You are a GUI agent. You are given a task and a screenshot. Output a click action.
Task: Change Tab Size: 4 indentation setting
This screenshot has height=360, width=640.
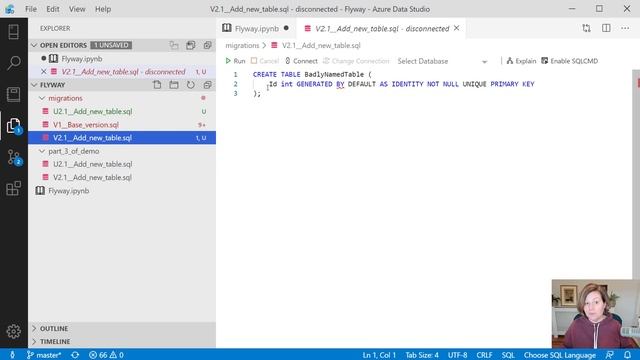click(x=422, y=355)
